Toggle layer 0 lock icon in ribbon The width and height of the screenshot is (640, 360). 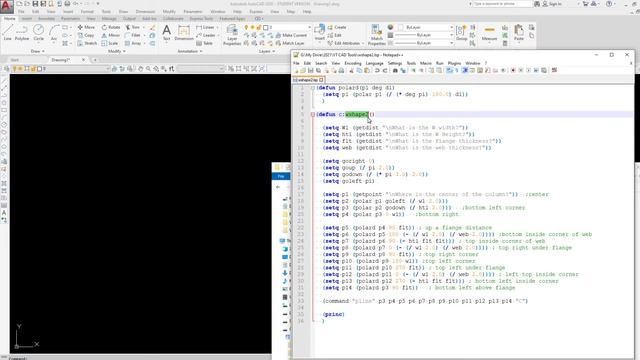258,27
